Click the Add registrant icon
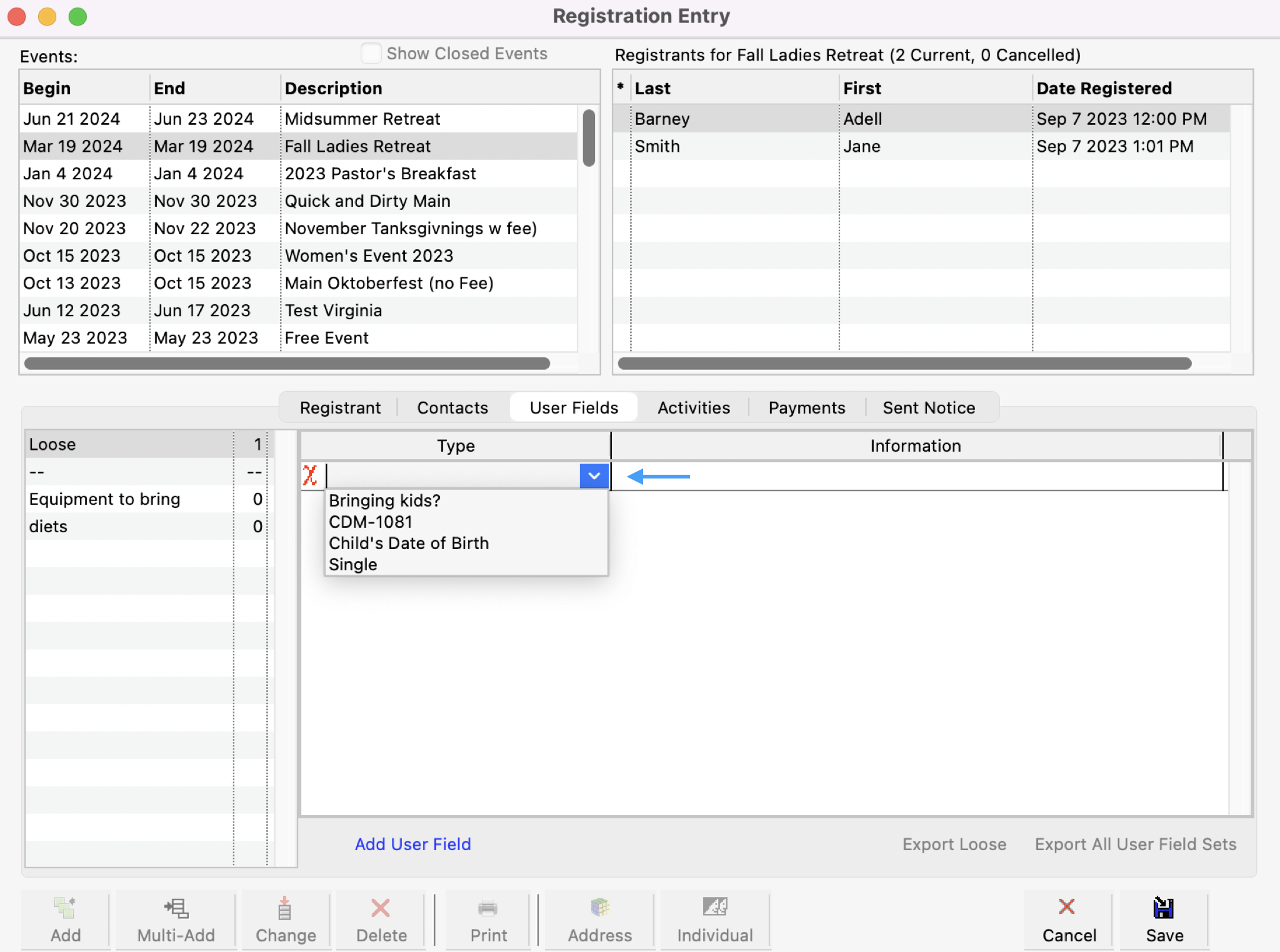Image resolution: width=1280 pixels, height=952 pixels. tap(64, 908)
